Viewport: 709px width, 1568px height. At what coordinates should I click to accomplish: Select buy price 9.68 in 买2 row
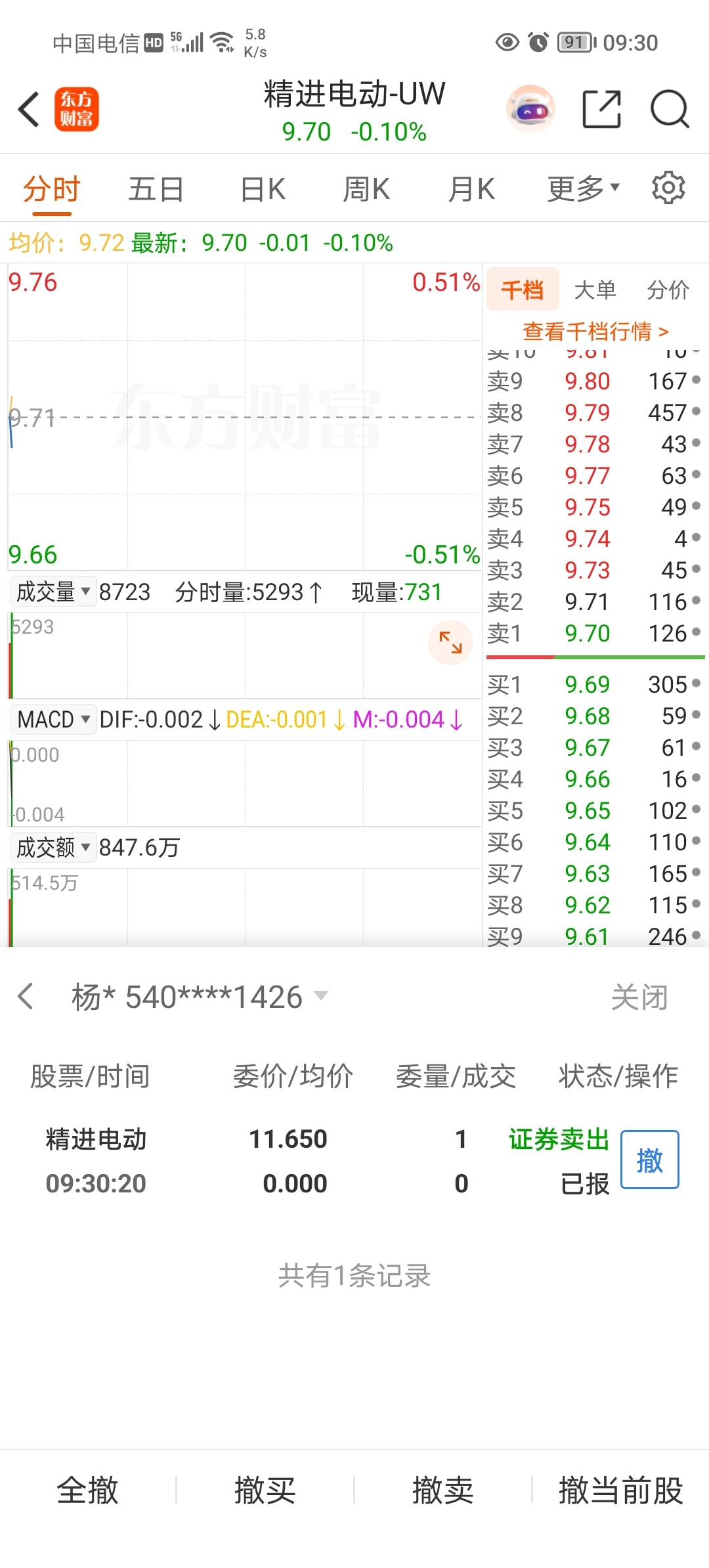pyautogui.click(x=588, y=716)
